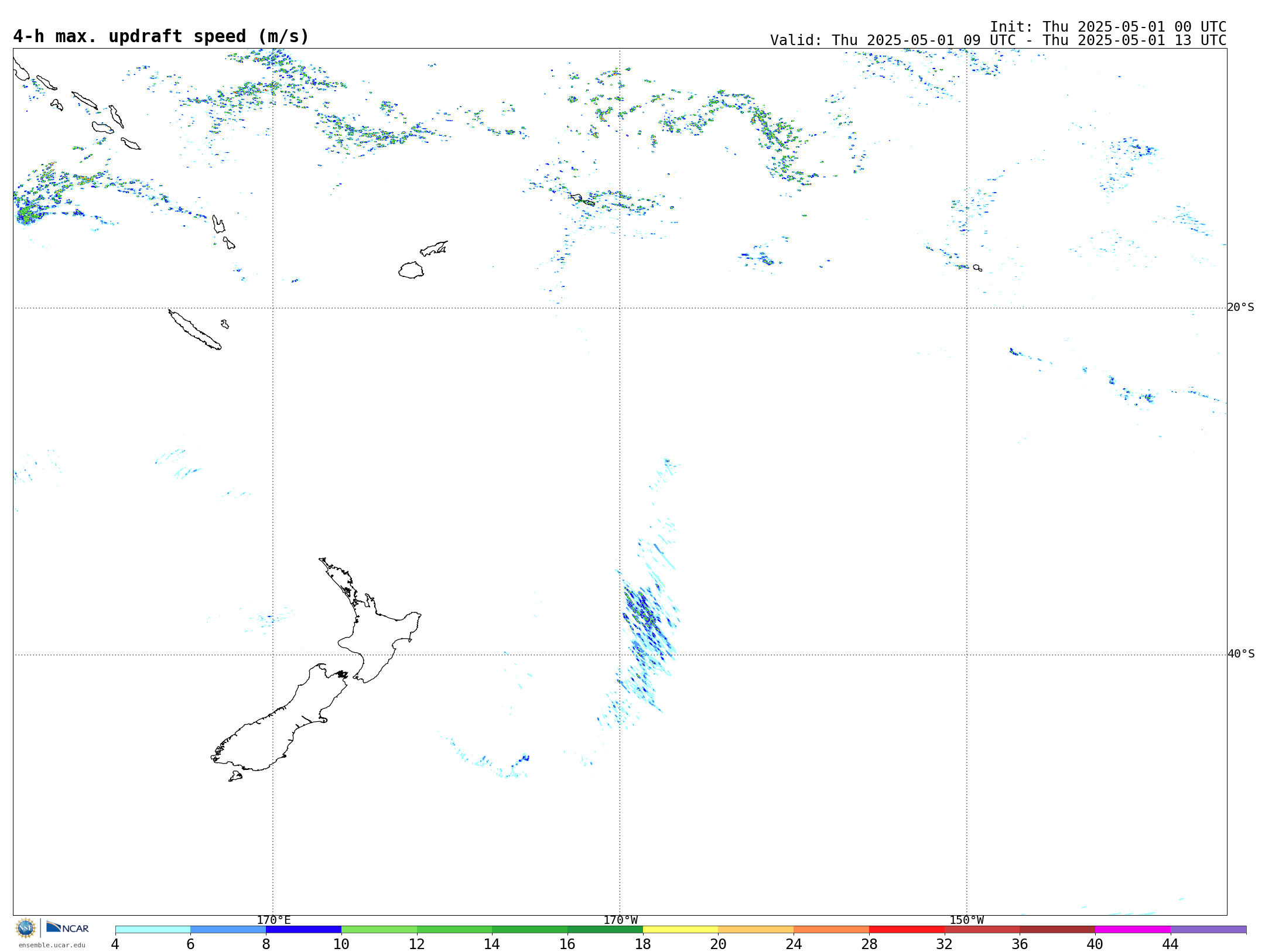Click the colorbar tick label 4
The image size is (1265, 952).
[x=115, y=944]
